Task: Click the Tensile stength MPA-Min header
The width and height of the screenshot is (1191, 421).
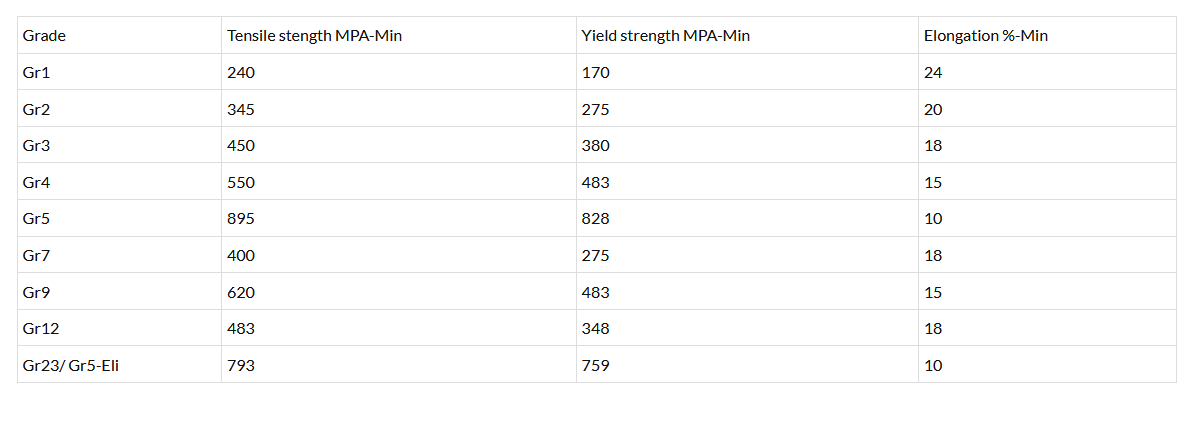Action: tap(315, 36)
